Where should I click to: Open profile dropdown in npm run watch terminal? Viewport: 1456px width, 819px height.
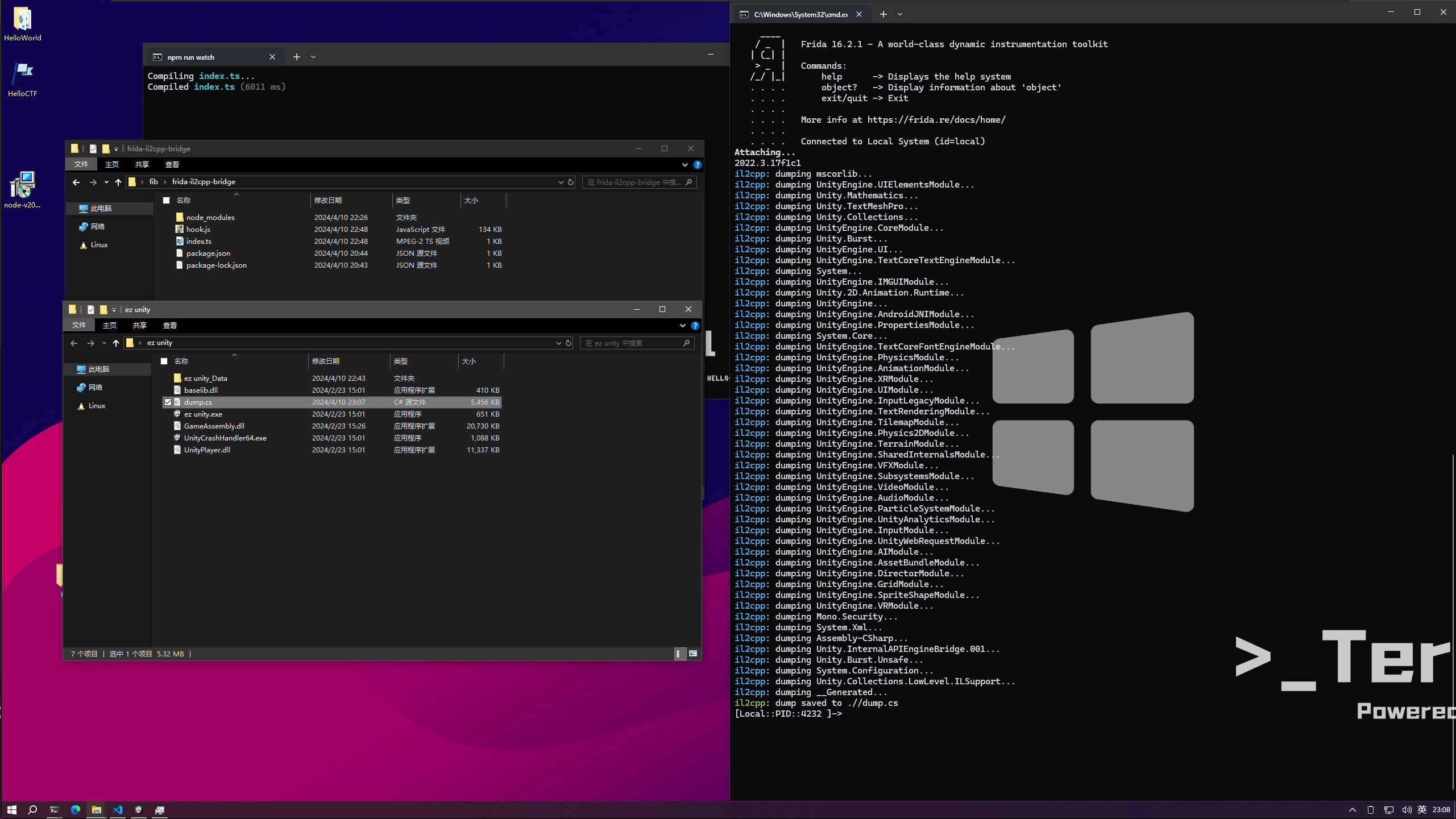pos(313,57)
